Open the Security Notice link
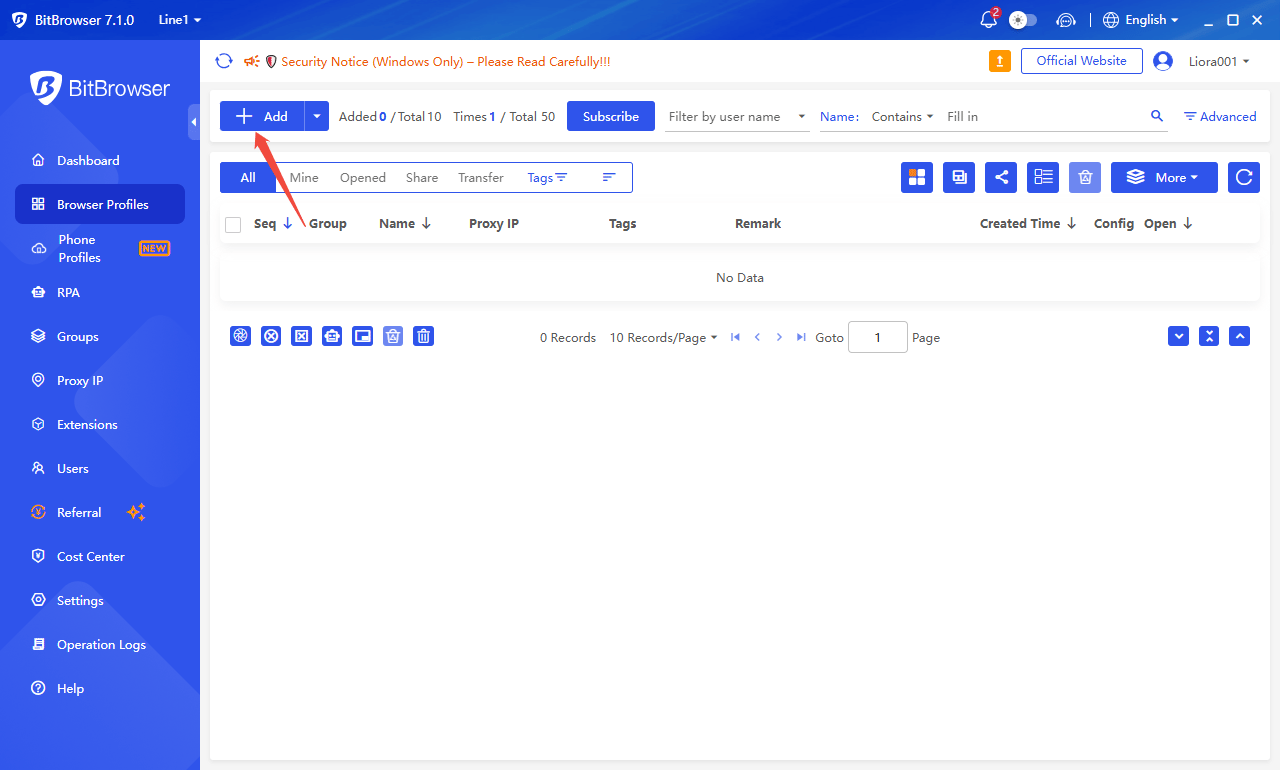1280x770 pixels. point(445,61)
